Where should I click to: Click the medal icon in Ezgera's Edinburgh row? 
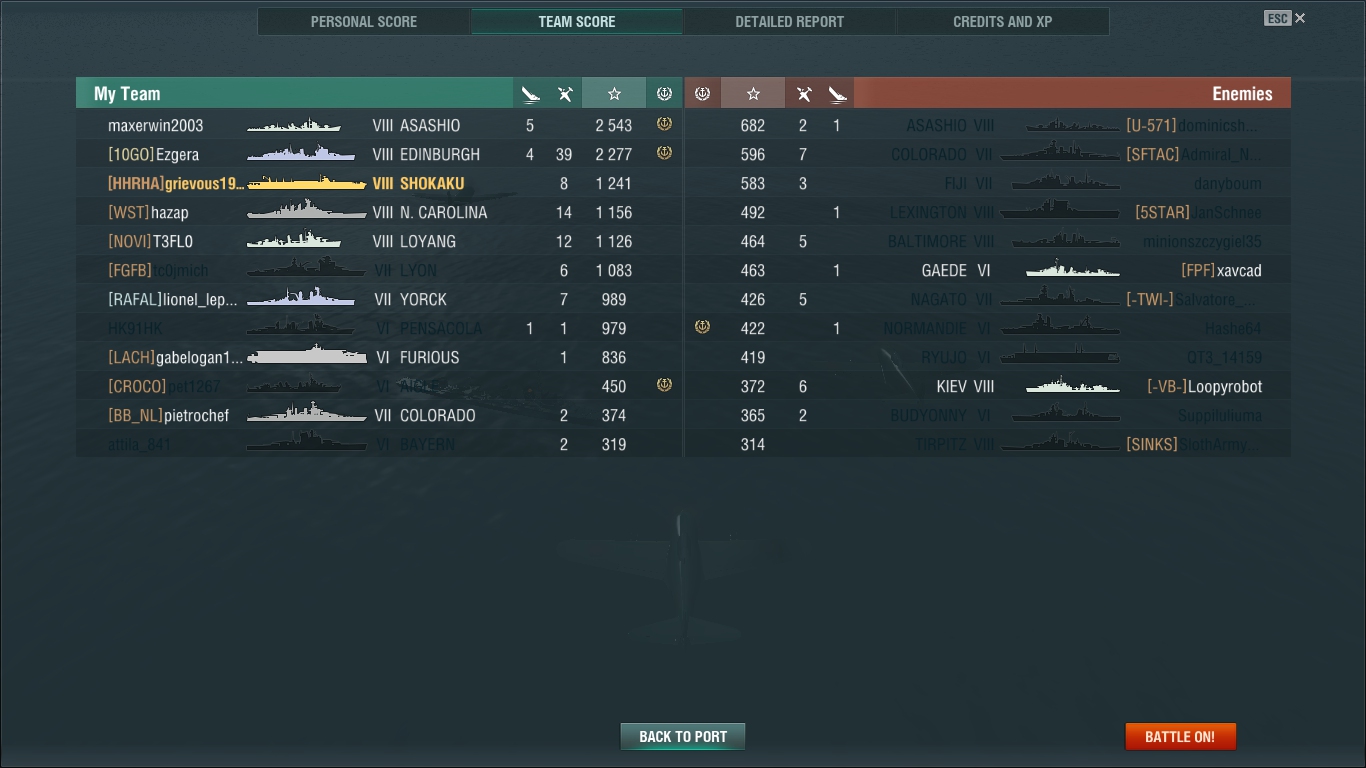click(664, 153)
